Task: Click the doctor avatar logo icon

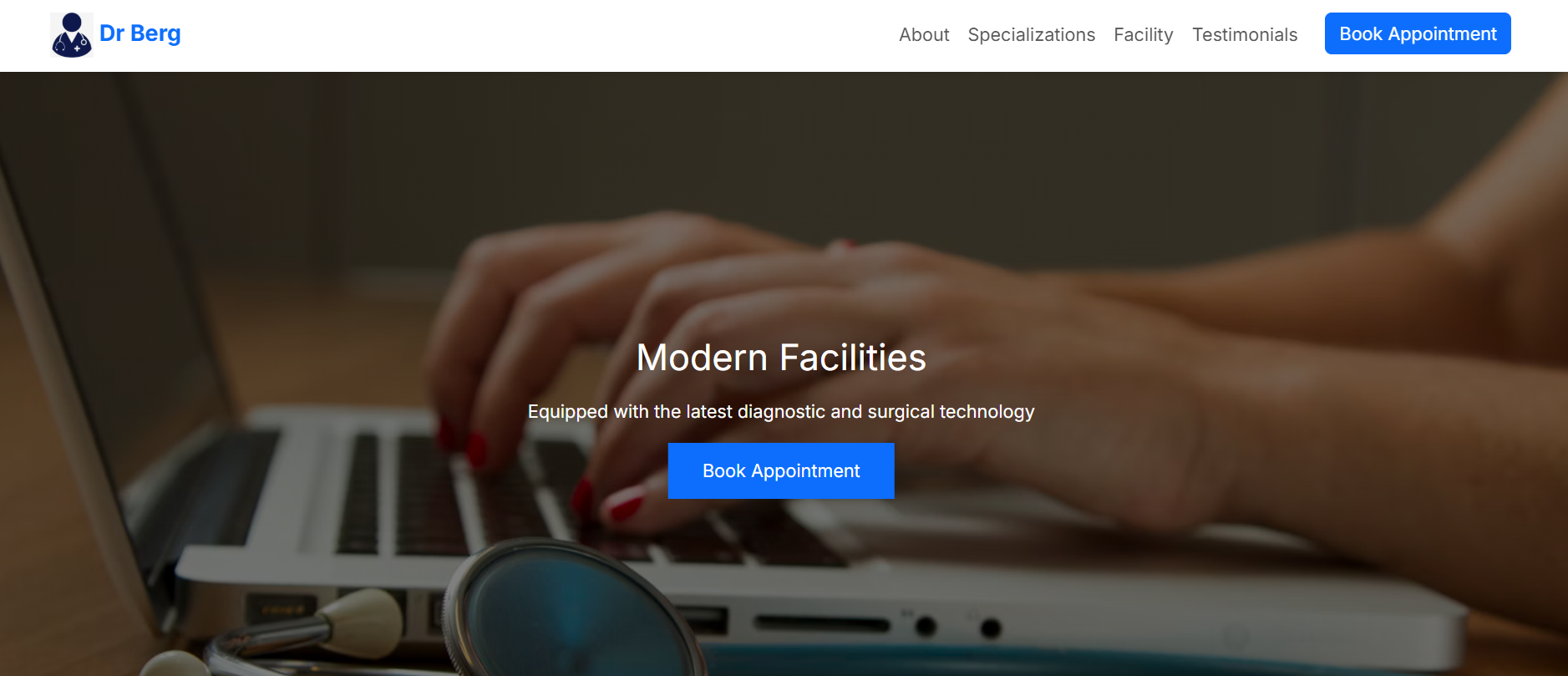Action: (x=72, y=35)
